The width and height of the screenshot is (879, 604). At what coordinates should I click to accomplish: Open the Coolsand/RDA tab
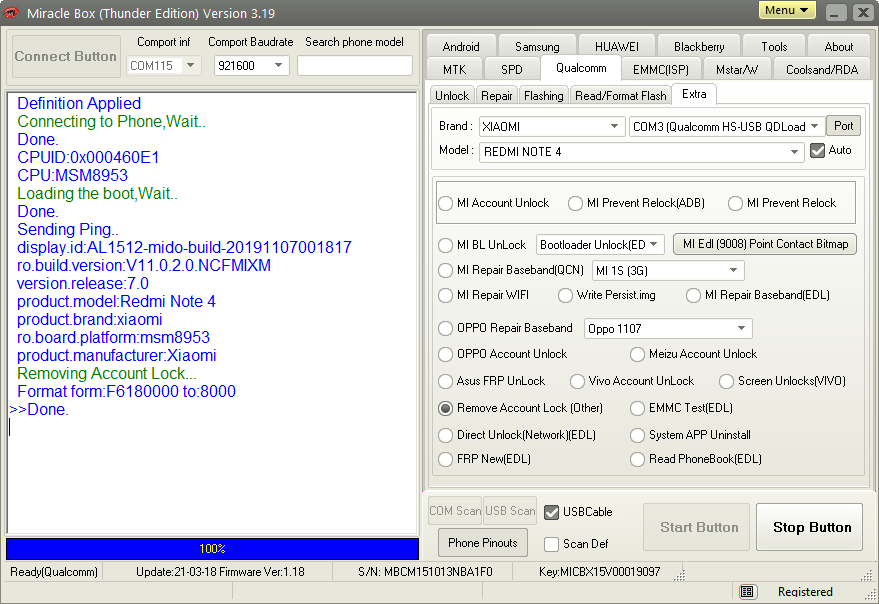coord(822,70)
